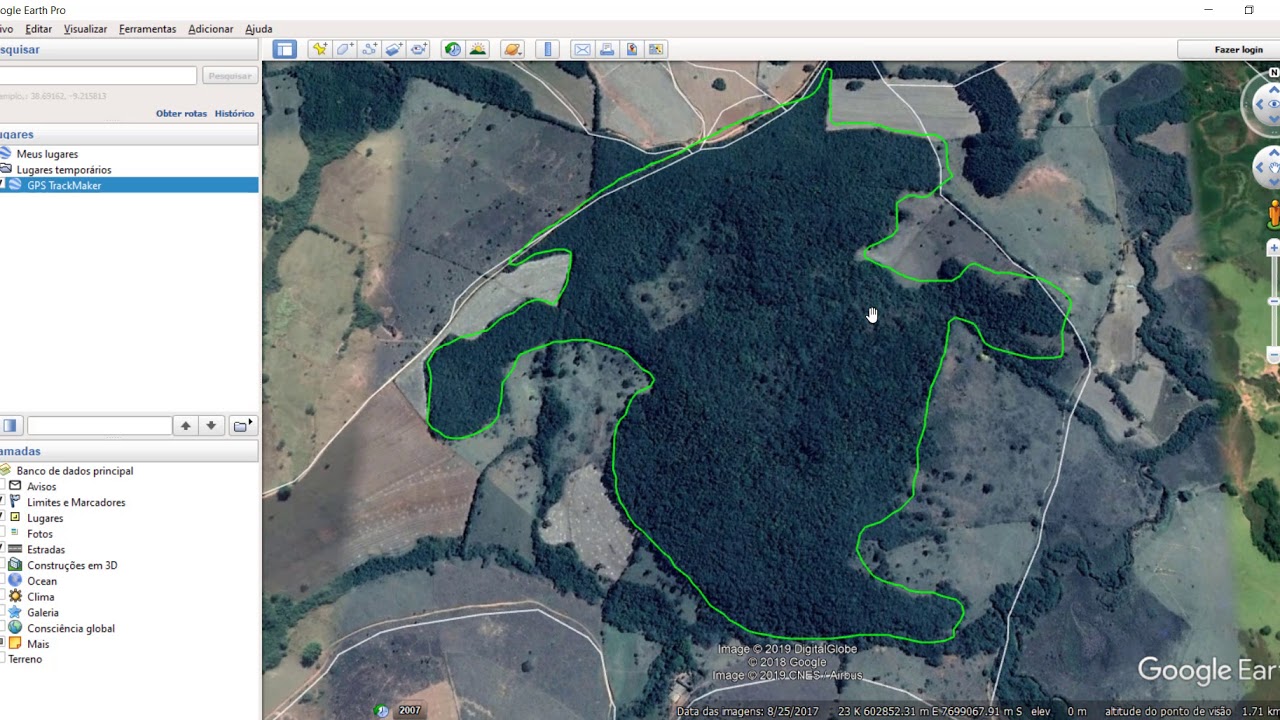Image resolution: width=1280 pixels, height=720 pixels.
Task: Click the Print icon
Action: tap(607, 49)
